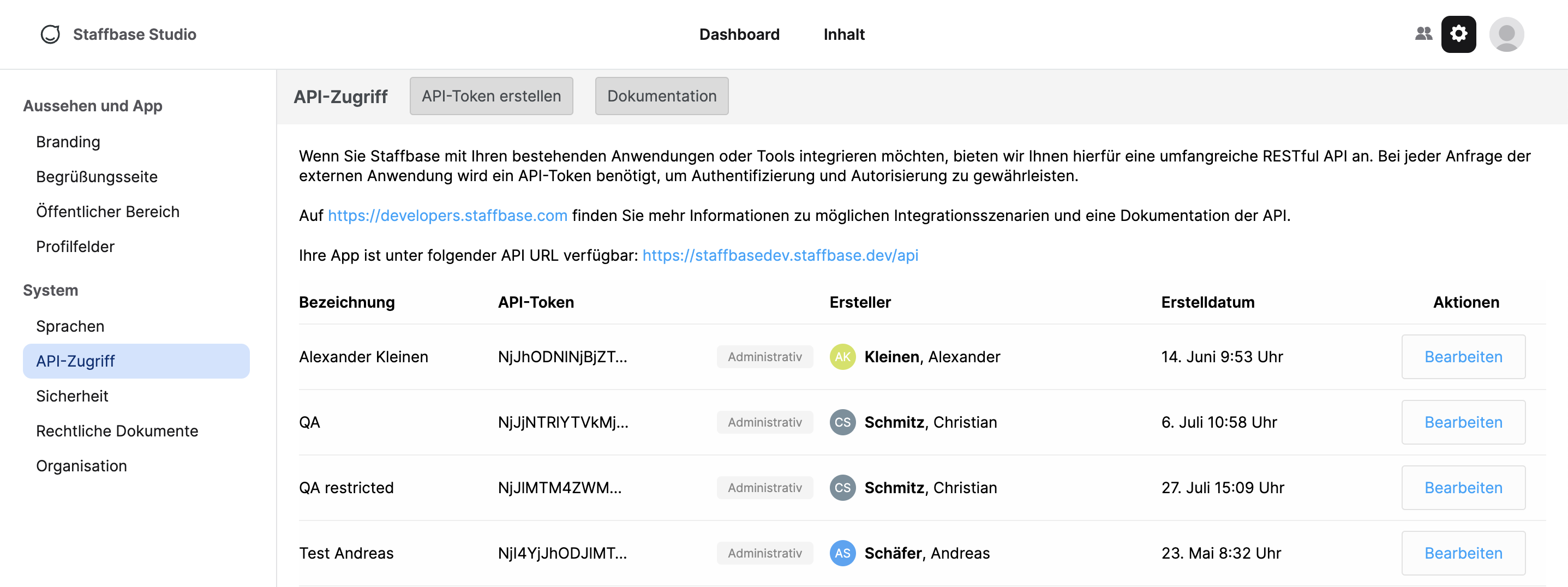Click date 27. Juli 15:09 Uhr

1222,488
